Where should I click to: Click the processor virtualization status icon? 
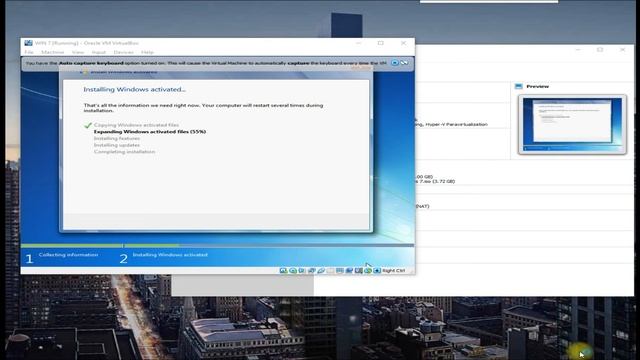click(358, 271)
